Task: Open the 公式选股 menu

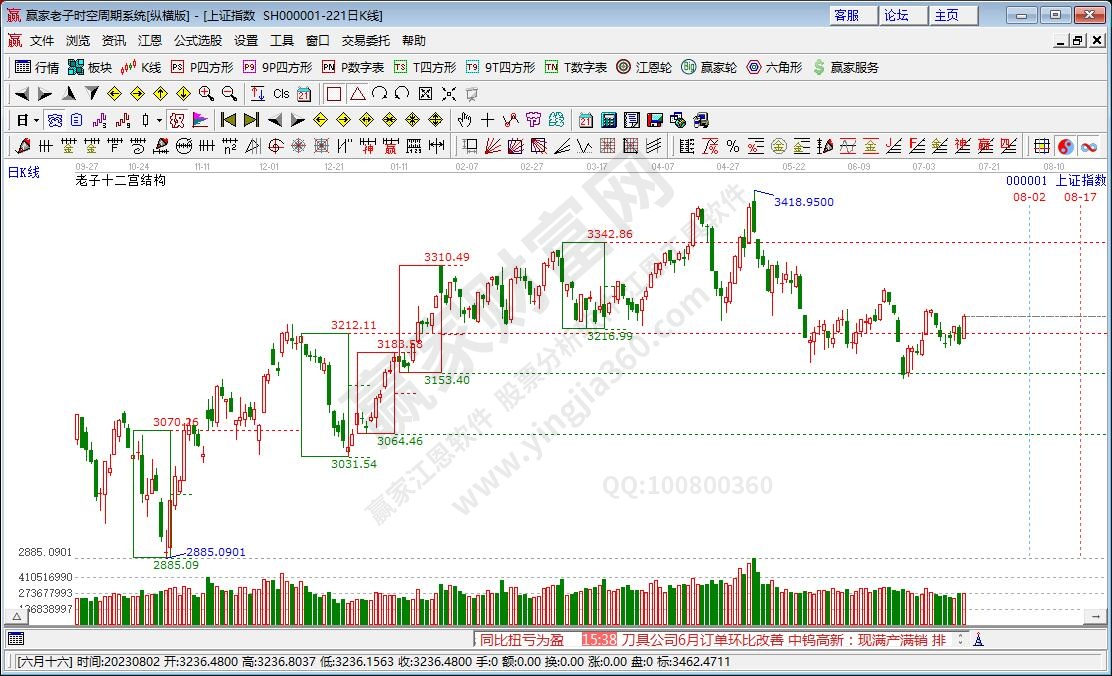Action: (x=198, y=41)
